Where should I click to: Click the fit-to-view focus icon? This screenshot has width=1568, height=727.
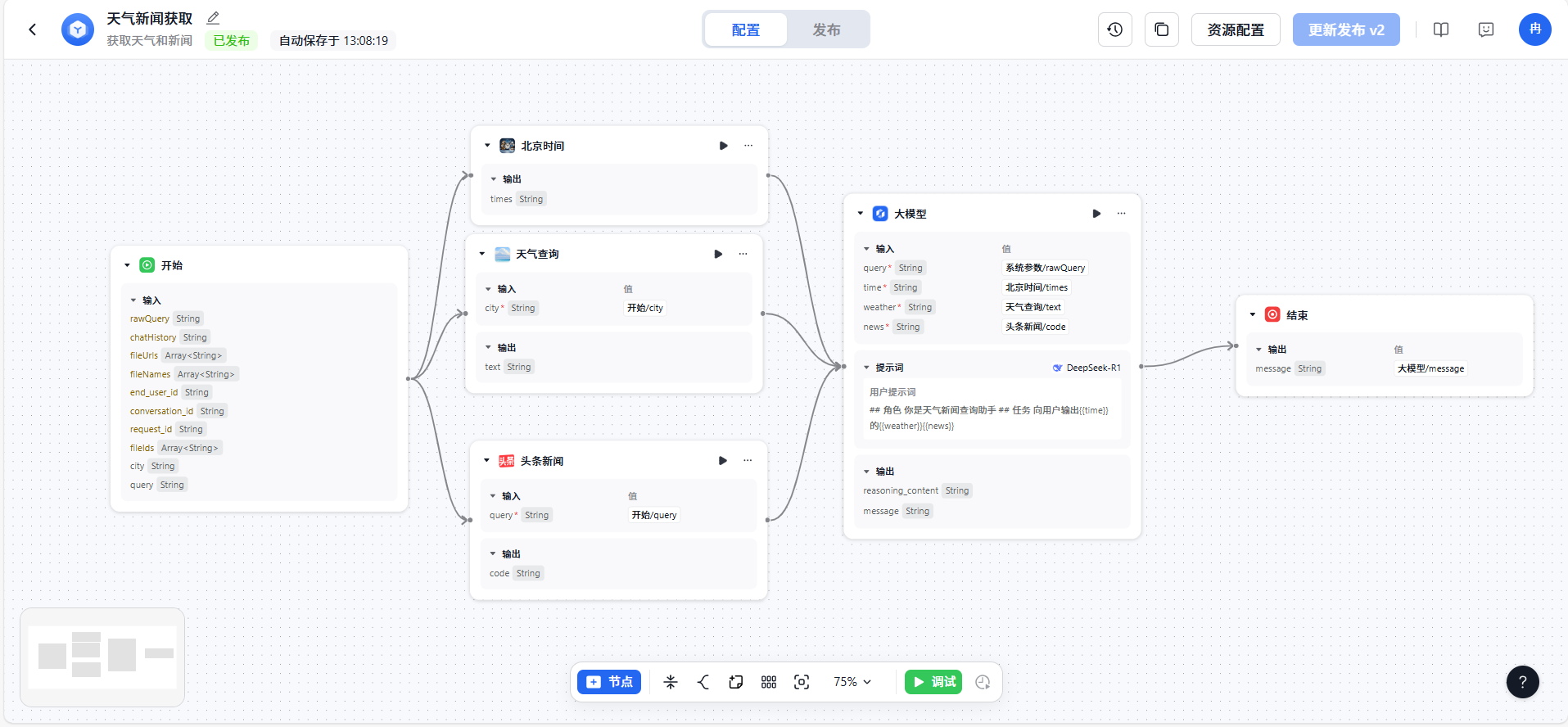(x=802, y=682)
